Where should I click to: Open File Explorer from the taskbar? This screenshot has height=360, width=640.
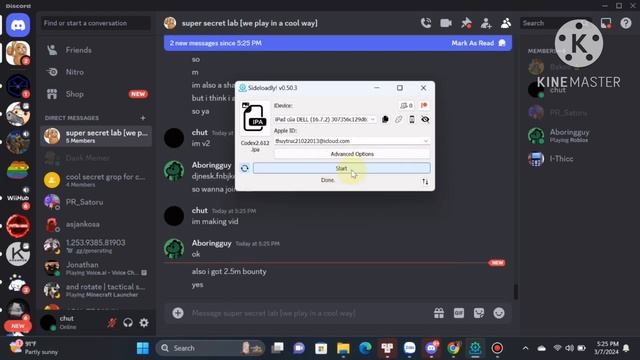[x=343, y=348]
